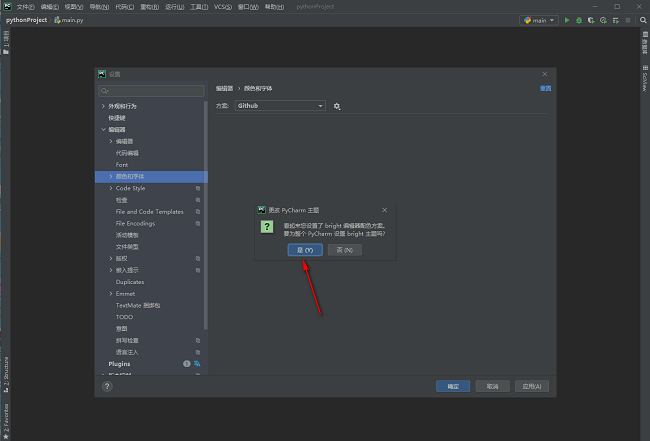650x441 pixels.
Task: Select the Font settings item
Action: click(x=122, y=165)
